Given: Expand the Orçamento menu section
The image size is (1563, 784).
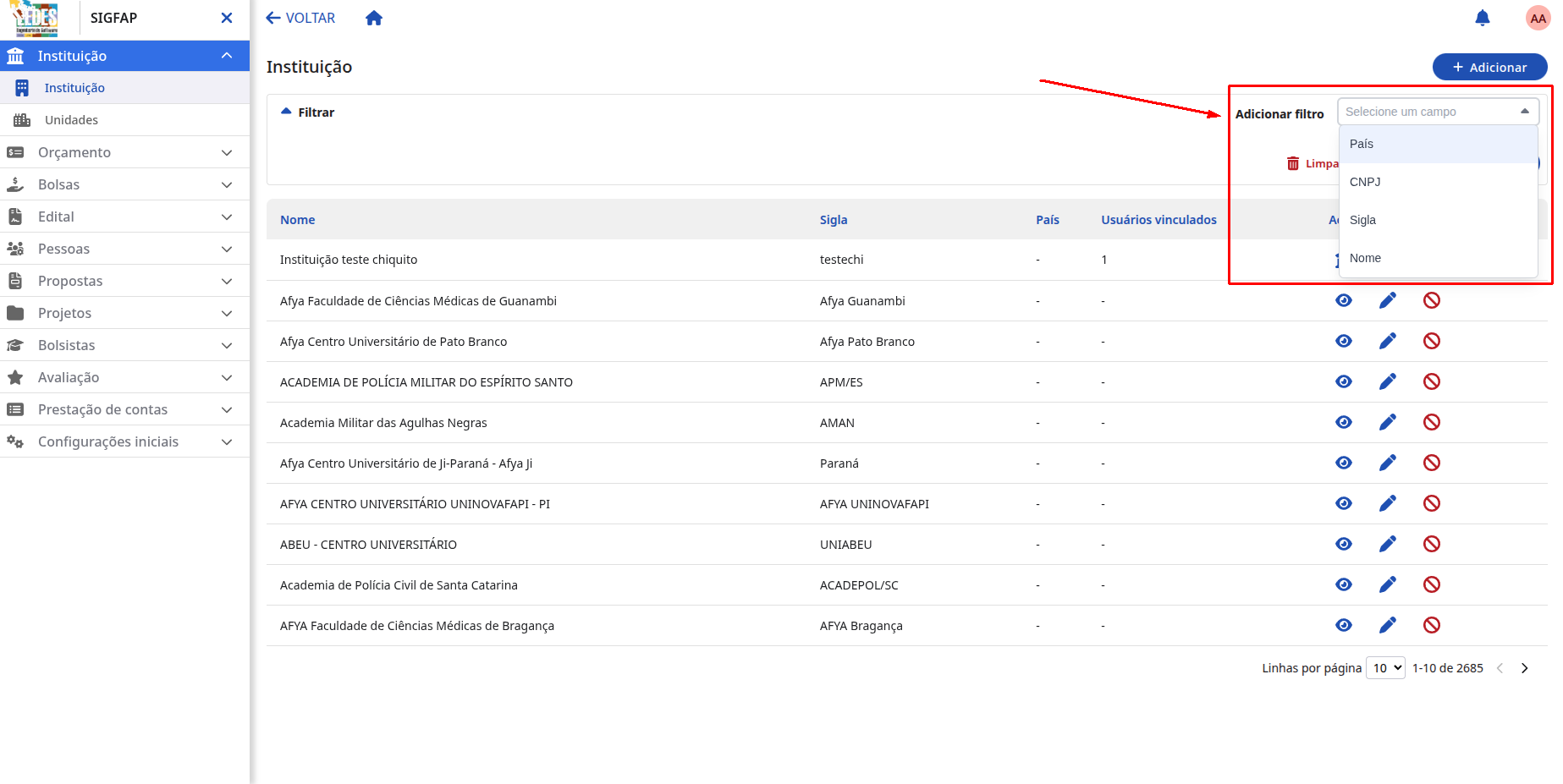Looking at the screenshot, I should (124, 152).
